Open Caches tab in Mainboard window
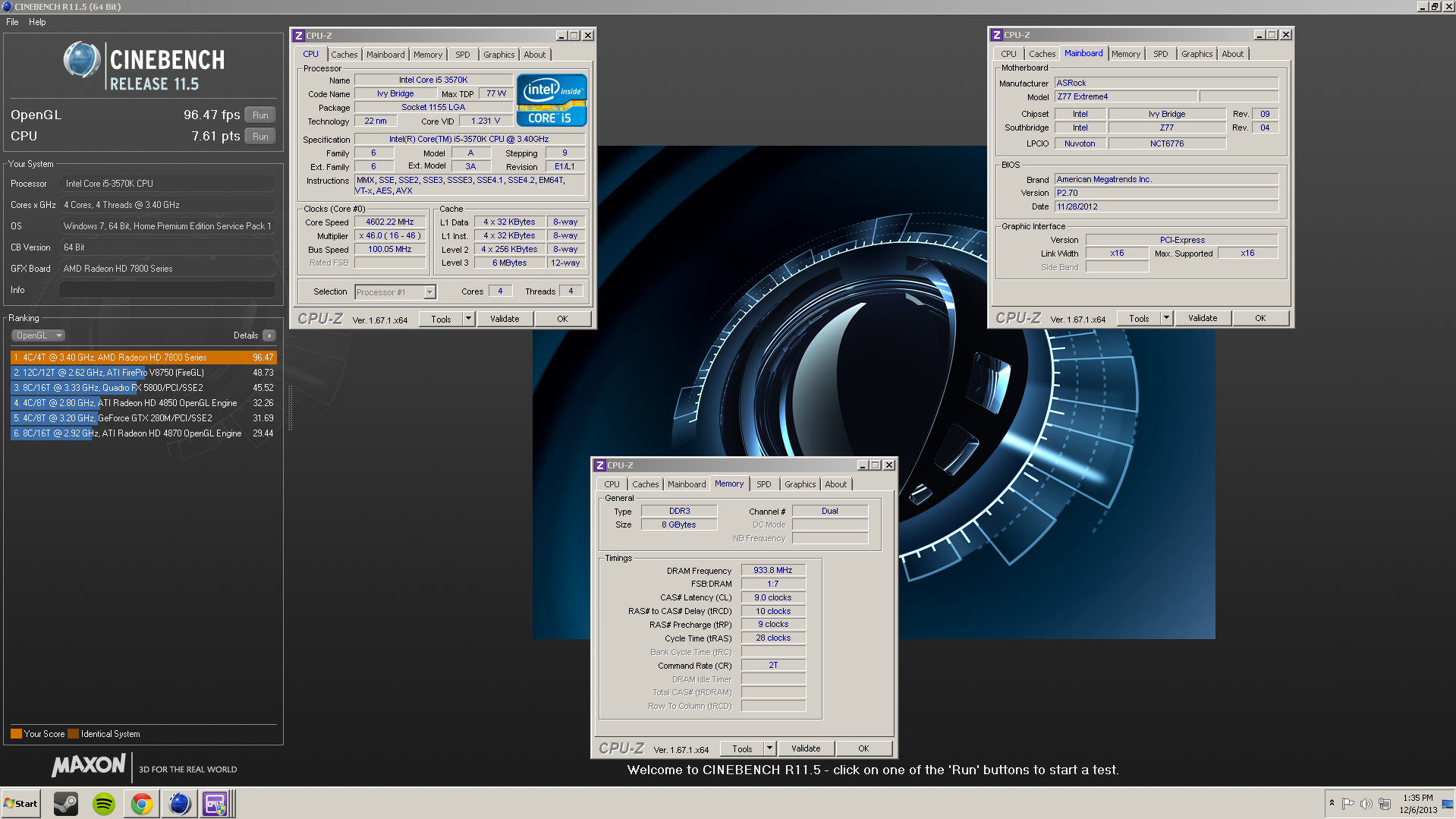This screenshot has width=1456, height=819. click(x=1042, y=54)
